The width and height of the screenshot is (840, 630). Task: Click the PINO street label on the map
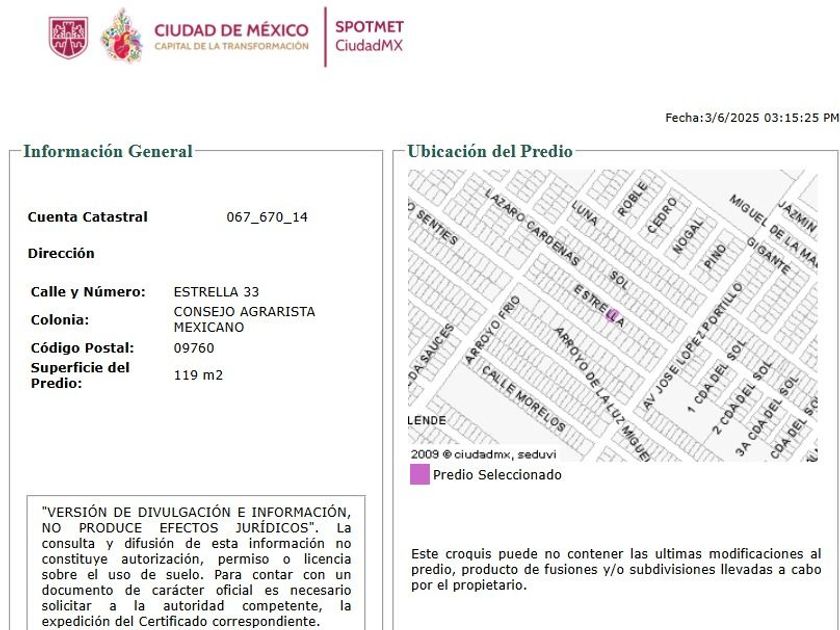[715, 257]
